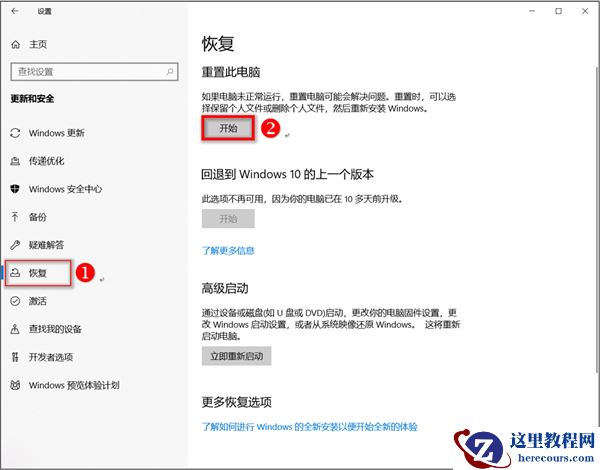Click the 查找设置 search box
Image resolution: width=600 pixels, height=470 pixels.
point(95,72)
